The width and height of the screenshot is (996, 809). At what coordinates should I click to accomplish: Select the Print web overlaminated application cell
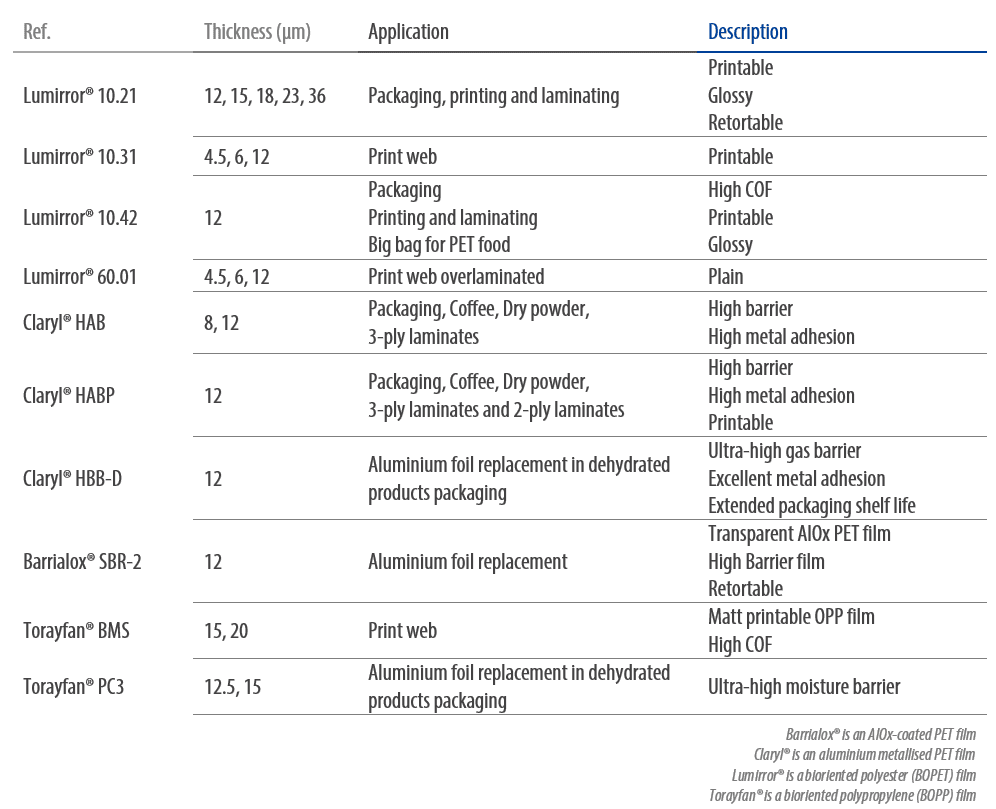pyautogui.click(x=456, y=277)
